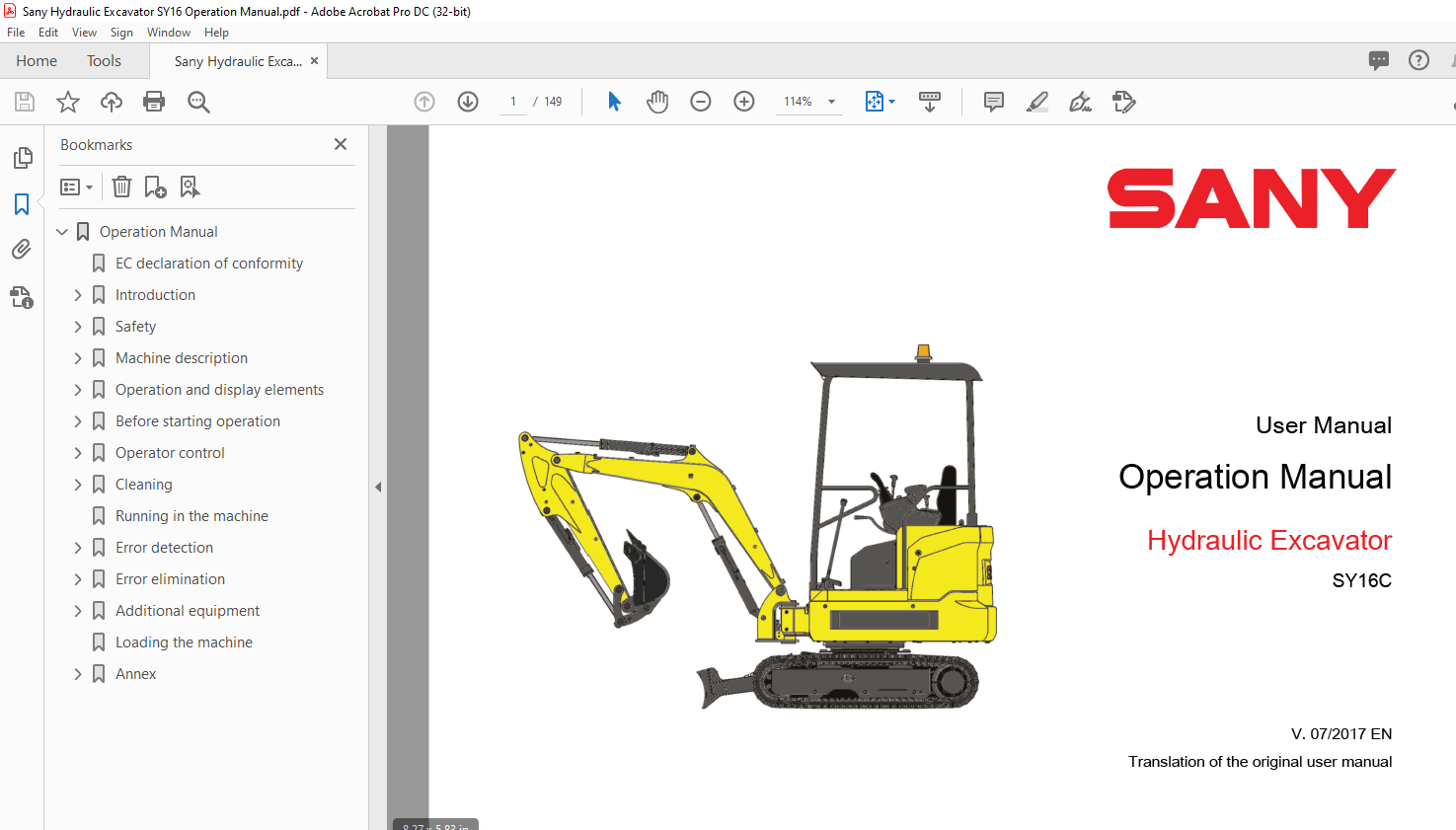This screenshot has height=830, width=1456.
Task: Click the scrolling mode keyboard icon
Action: (930, 102)
